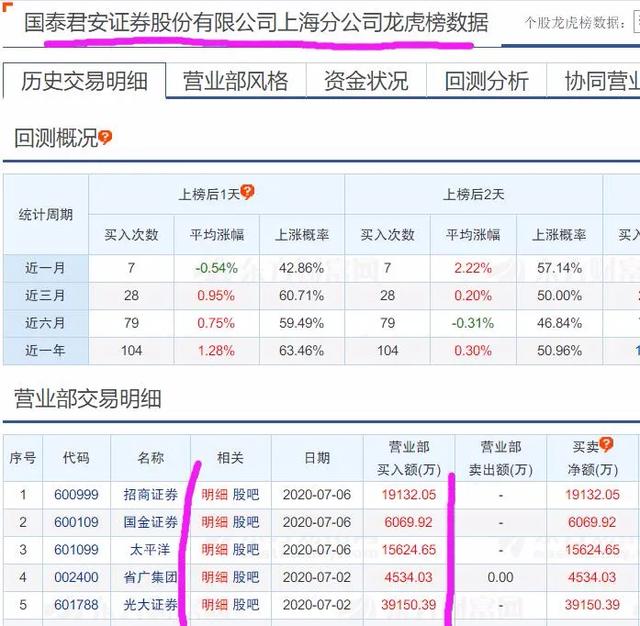Viewport: 640px width, 626px height.
Task: Click 明细 link in 招商证券 row
Action: point(215,495)
